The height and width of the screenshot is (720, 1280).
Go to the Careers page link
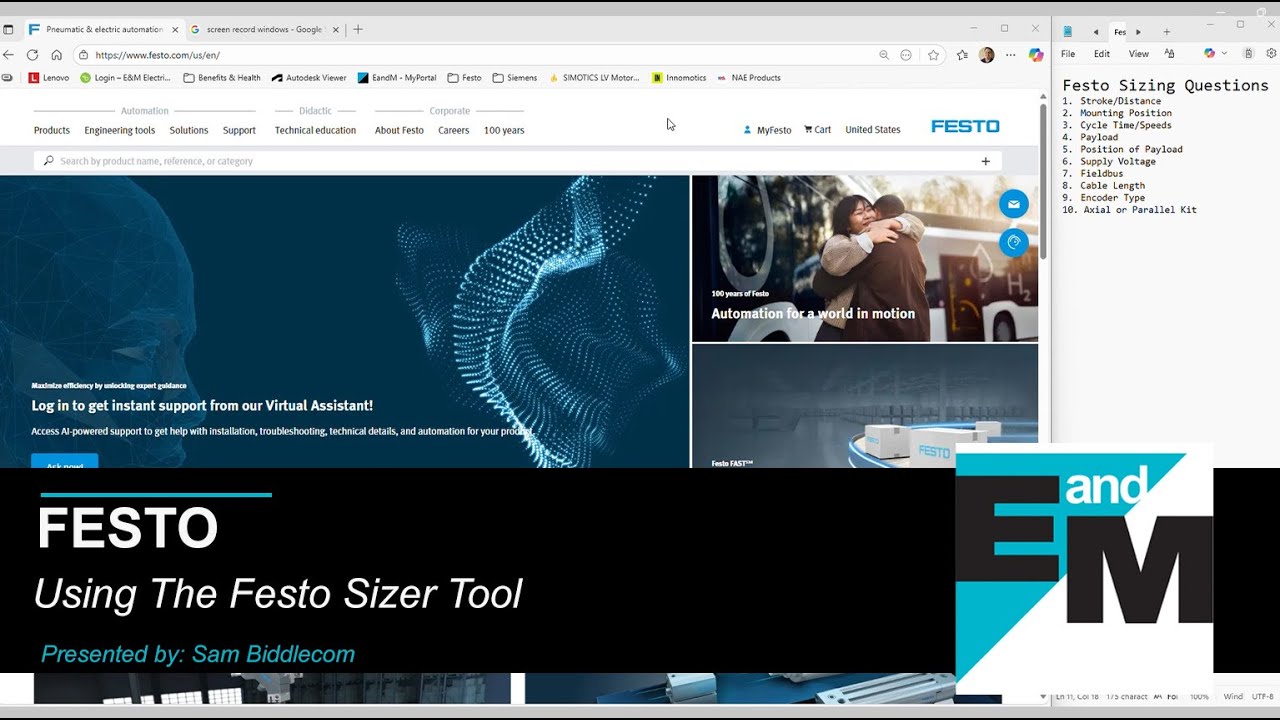pyautogui.click(x=454, y=130)
